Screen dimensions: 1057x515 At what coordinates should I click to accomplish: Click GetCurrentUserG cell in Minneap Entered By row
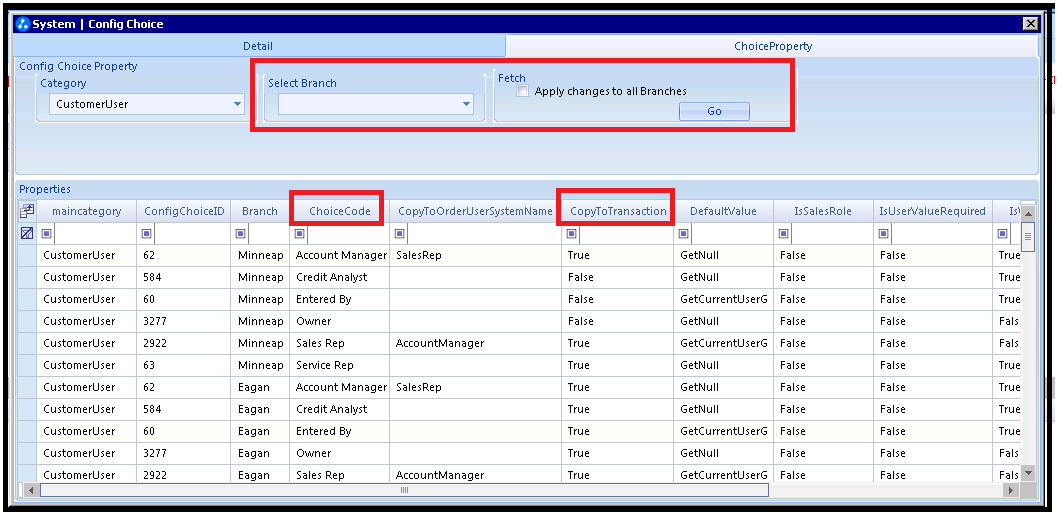(723, 299)
